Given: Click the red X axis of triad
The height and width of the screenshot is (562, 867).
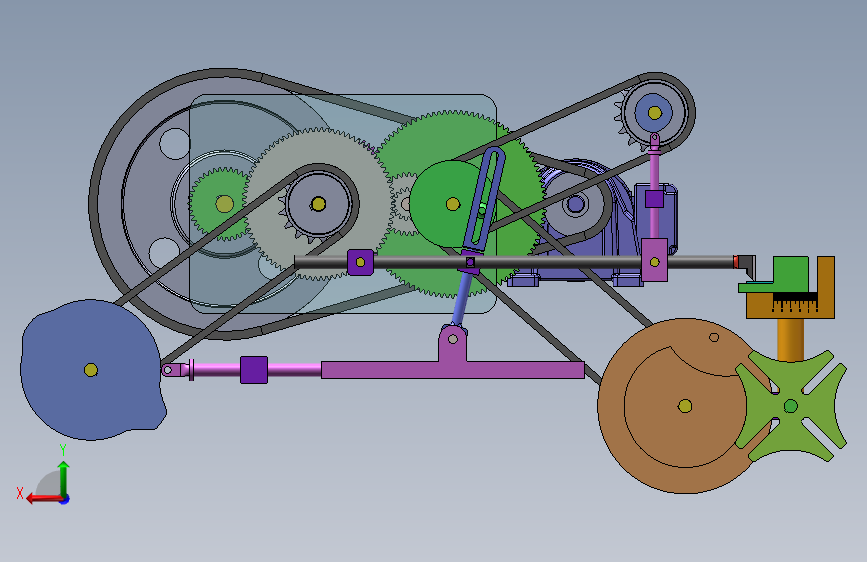Looking at the screenshot, I should coord(44,498).
